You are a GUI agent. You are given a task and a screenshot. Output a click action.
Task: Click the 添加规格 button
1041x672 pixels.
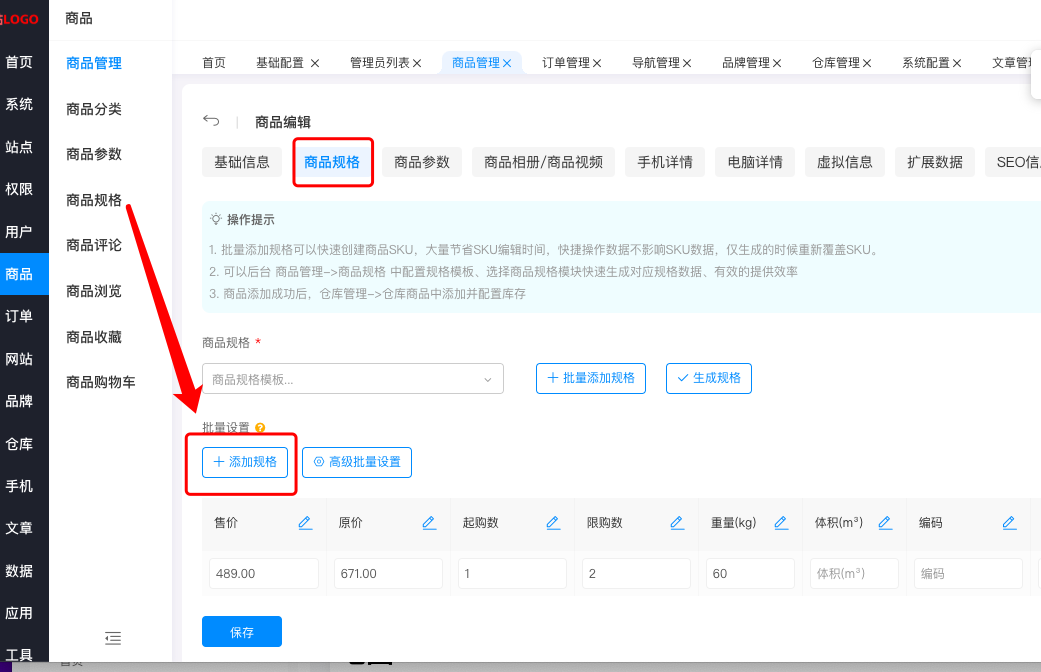tap(245, 462)
